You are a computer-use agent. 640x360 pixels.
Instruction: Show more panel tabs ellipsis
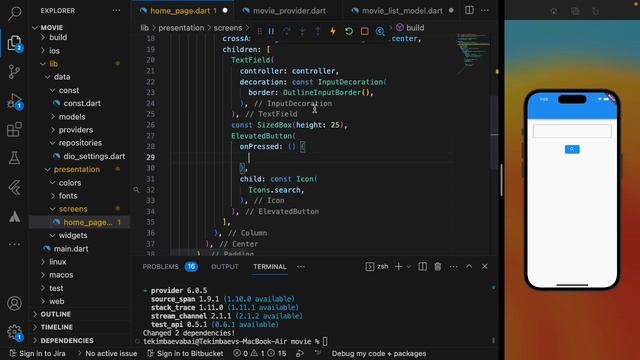coord(301,267)
